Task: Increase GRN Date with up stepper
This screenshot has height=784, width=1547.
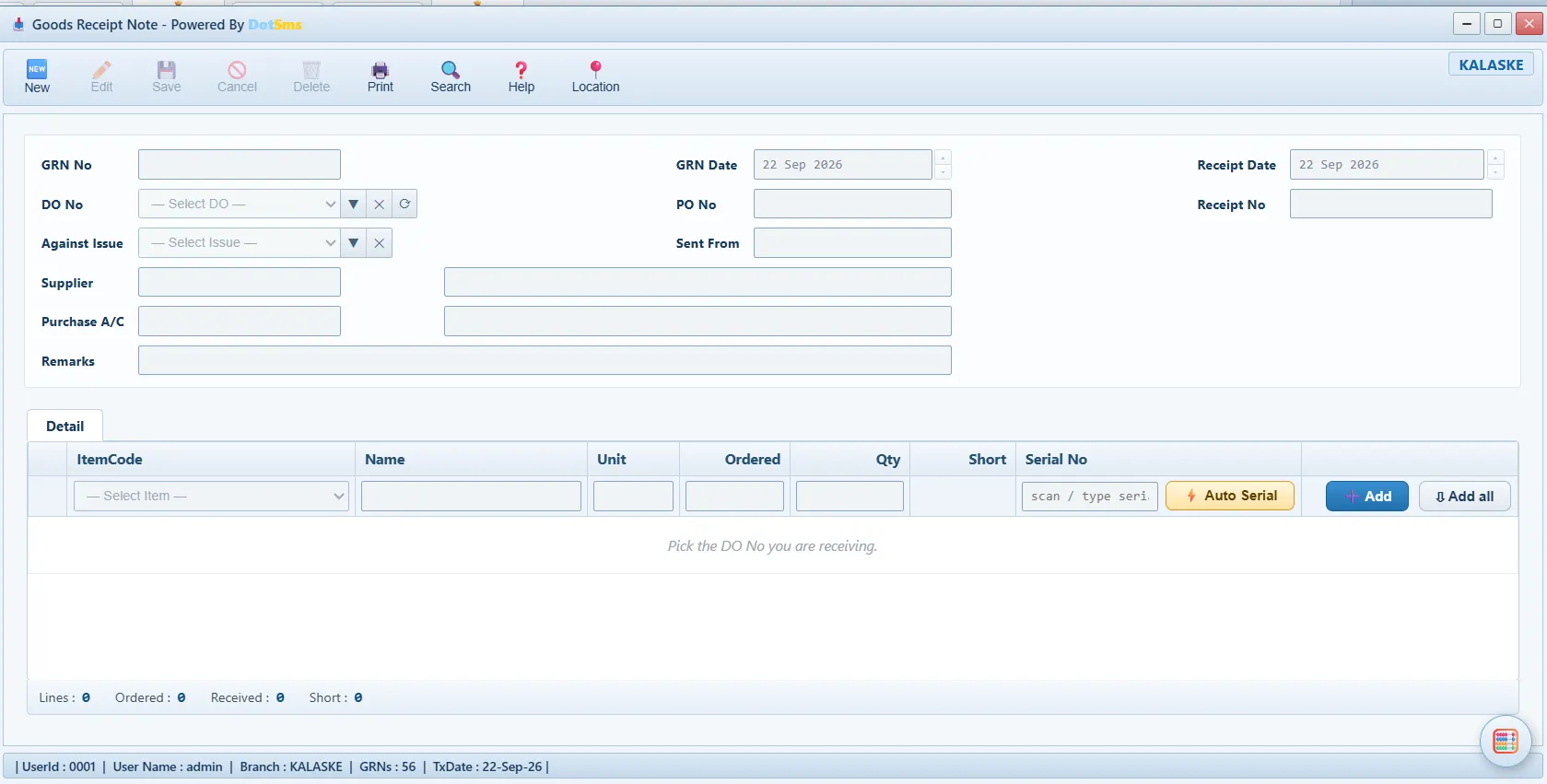Action: click(943, 158)
